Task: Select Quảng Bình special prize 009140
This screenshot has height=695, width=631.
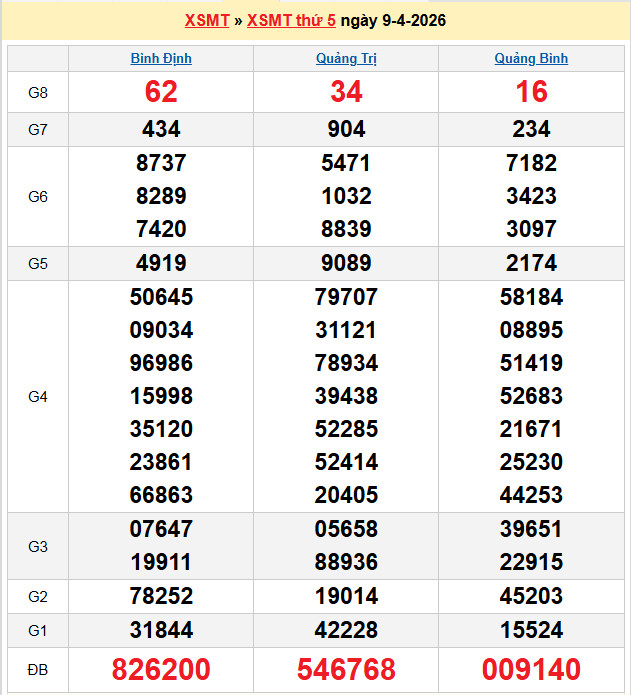Action: pos(531,669)
